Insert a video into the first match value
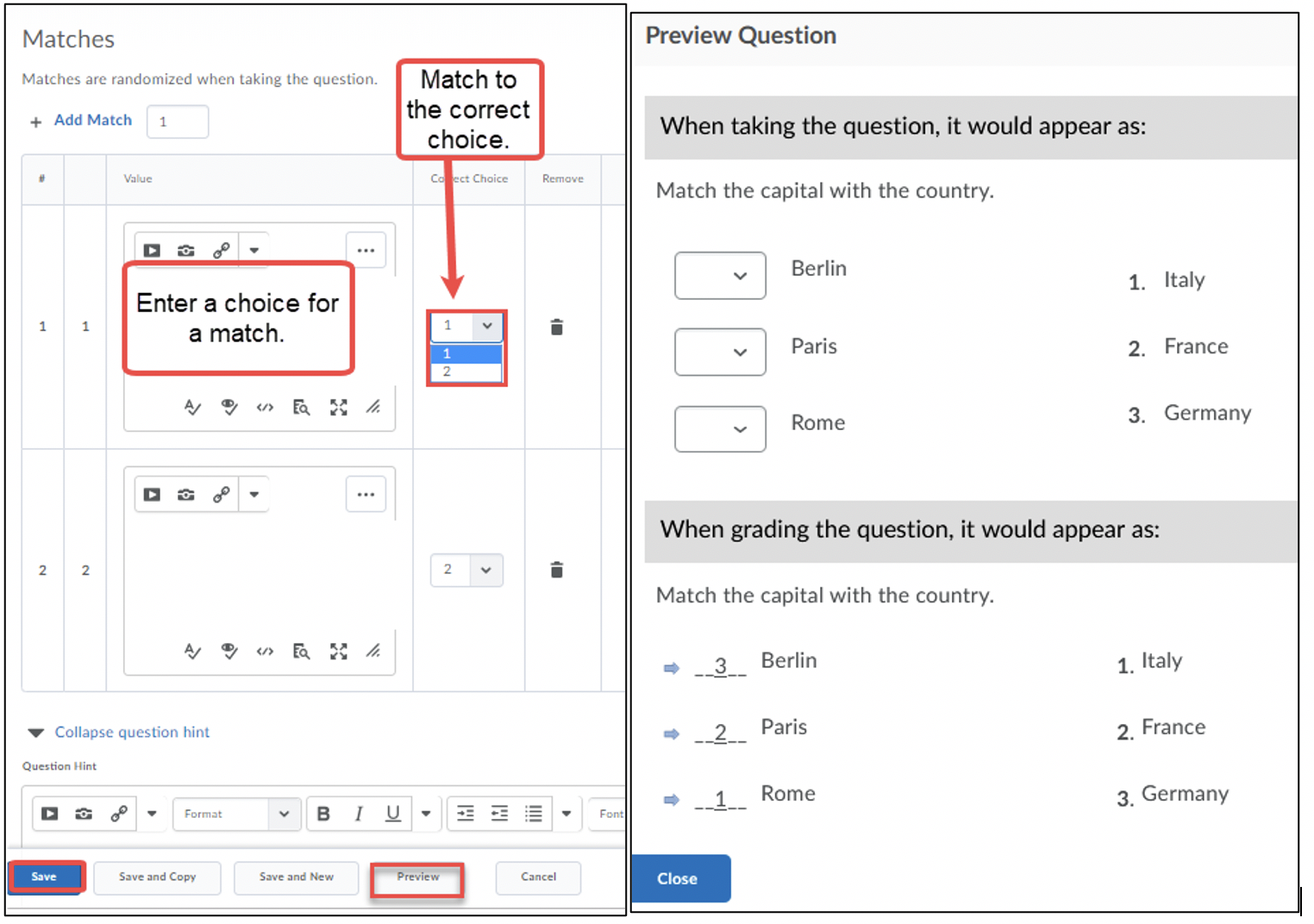This screenshot has width=1314, height=924. [x=152, y=250]
